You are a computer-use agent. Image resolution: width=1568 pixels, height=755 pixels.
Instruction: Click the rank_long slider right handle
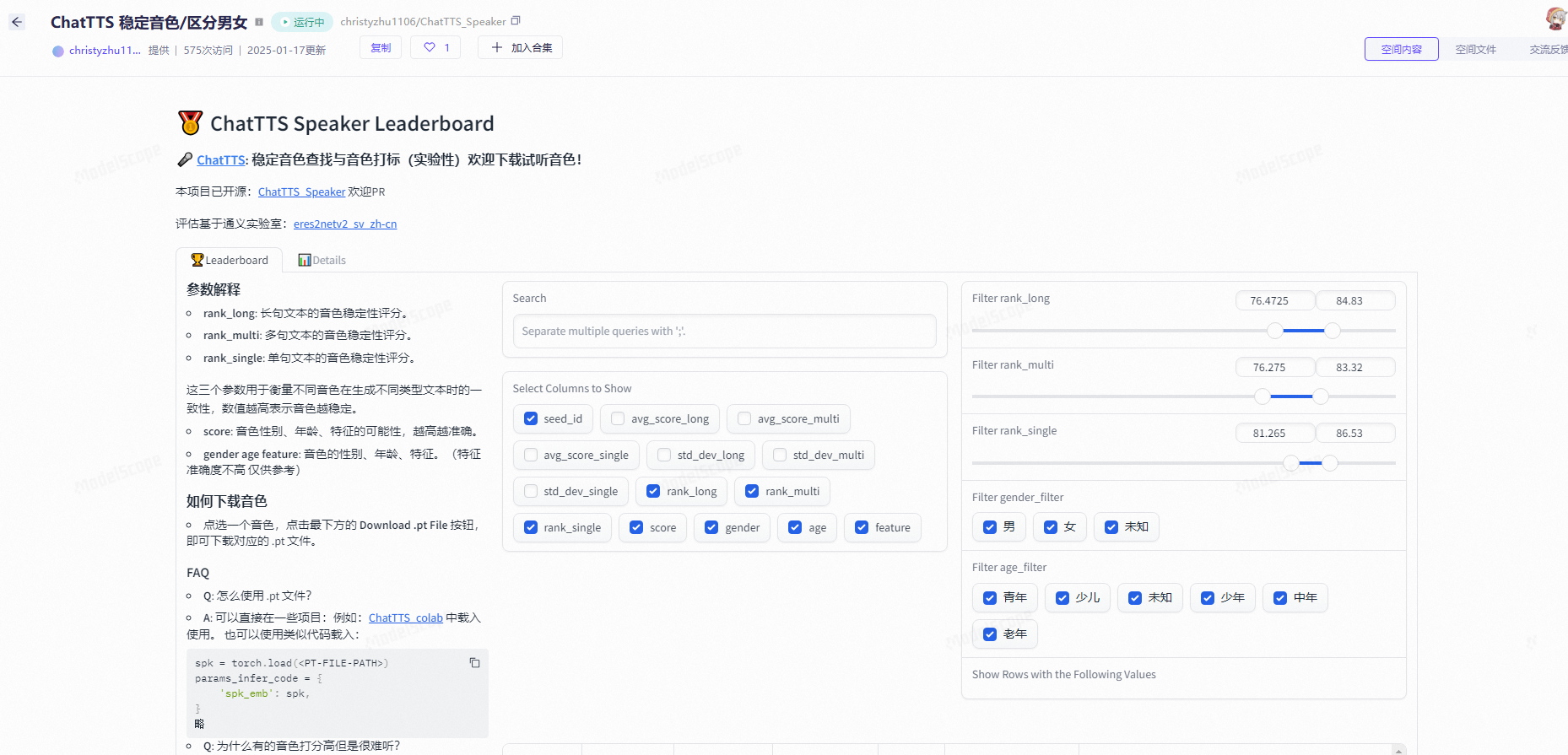point(1333,331)
